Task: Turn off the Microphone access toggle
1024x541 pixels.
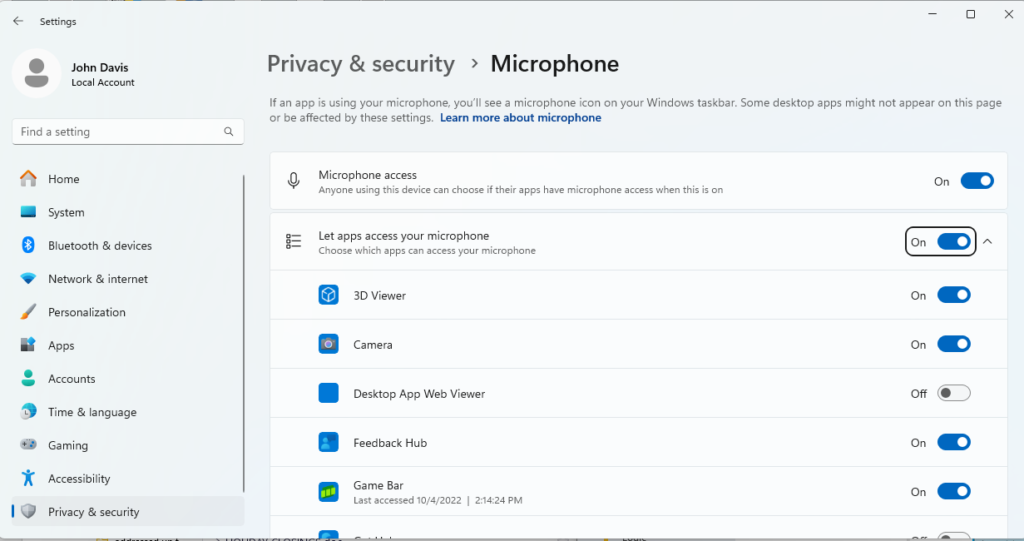Action: coord(976,181)
